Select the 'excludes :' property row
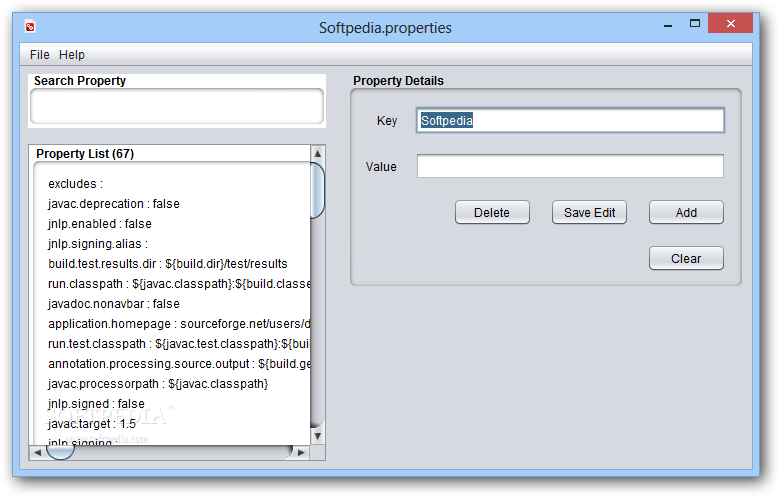Viewport: 780px width, 497px height. [x=76, y=184]
